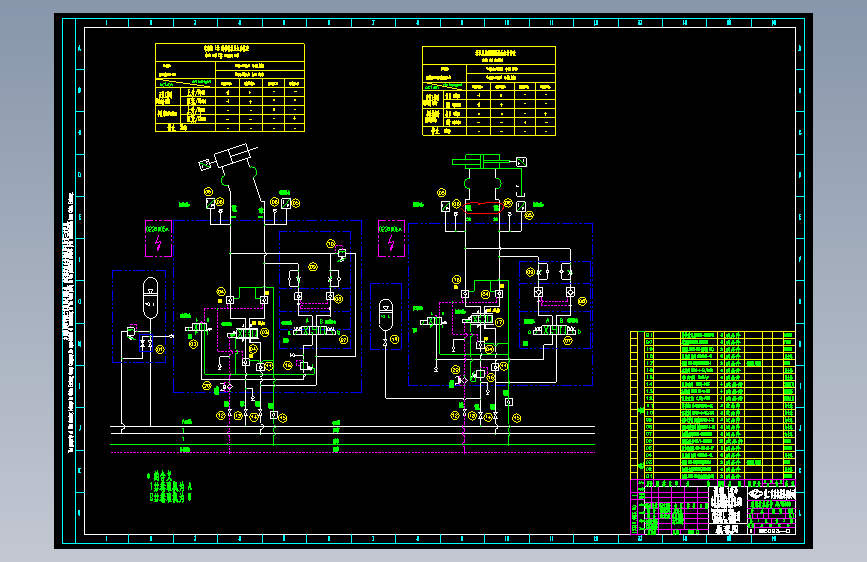867x562 pixels.
Task: Select balloon 11 beside right accumulator
Action: coord(394,339)
